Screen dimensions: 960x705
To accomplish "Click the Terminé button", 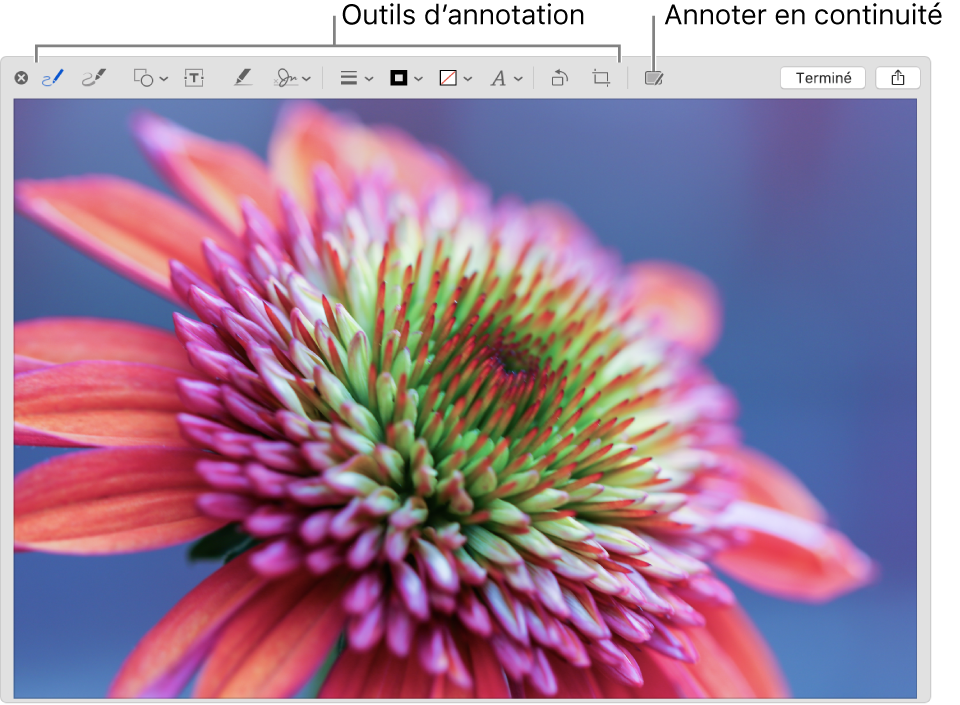I will [823, 78].
